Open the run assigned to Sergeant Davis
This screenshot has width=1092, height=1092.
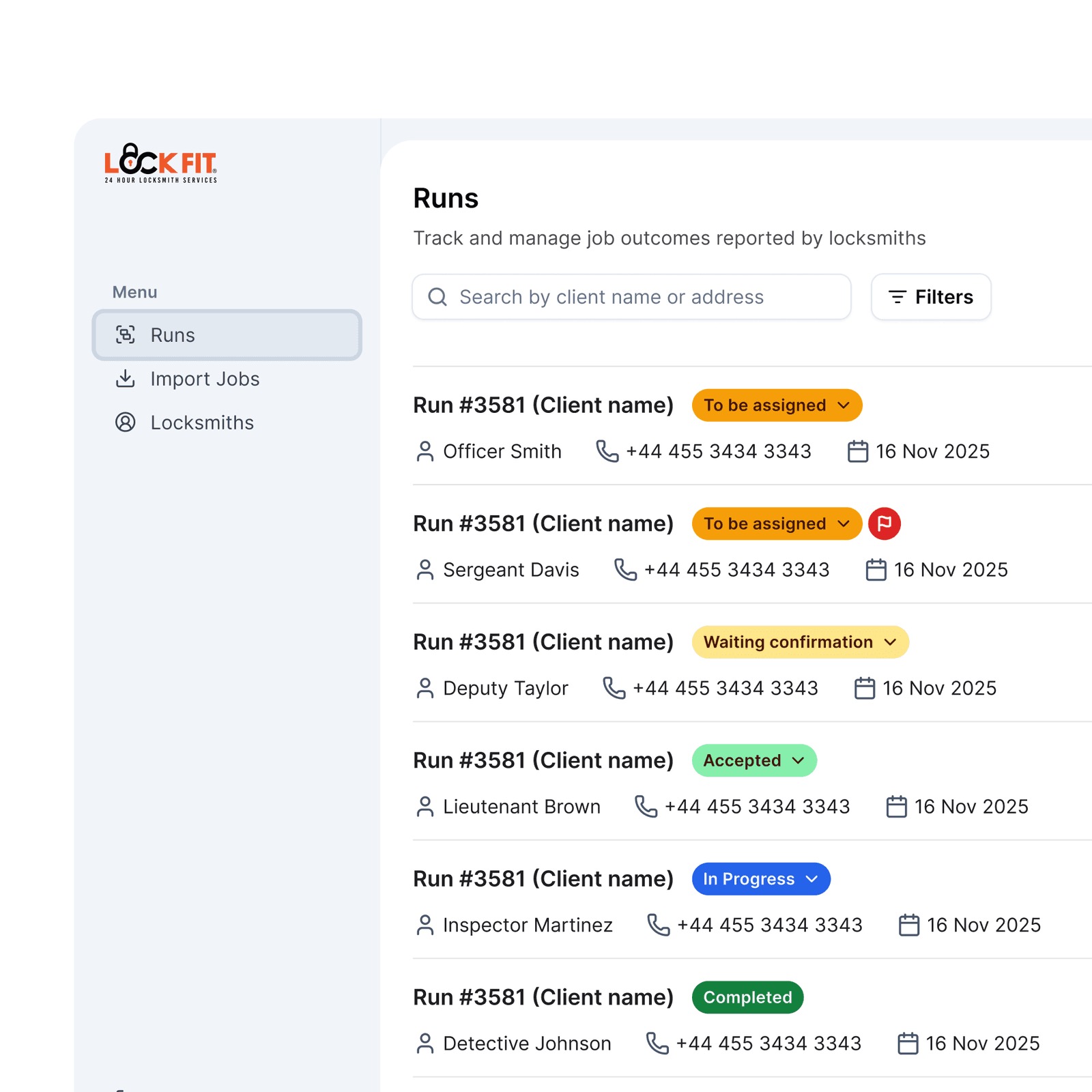pyautogui.click(x=543, y=523)
